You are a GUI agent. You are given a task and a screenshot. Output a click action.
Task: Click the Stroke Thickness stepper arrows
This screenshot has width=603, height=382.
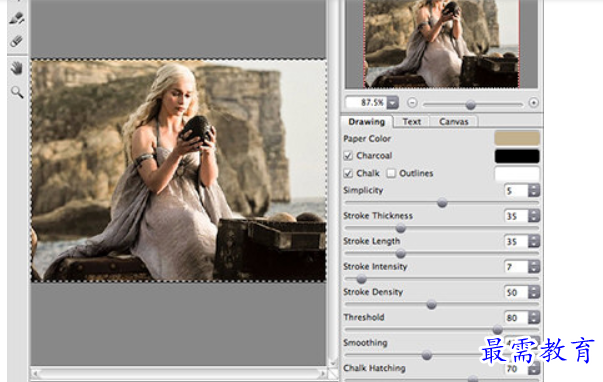click(x=534, y=216)
